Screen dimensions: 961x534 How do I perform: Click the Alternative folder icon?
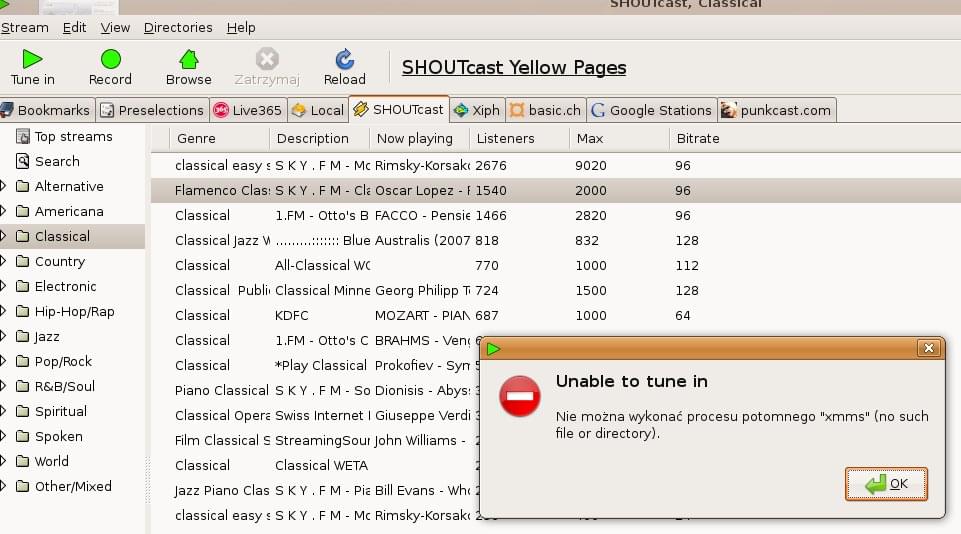pos(23,186)
